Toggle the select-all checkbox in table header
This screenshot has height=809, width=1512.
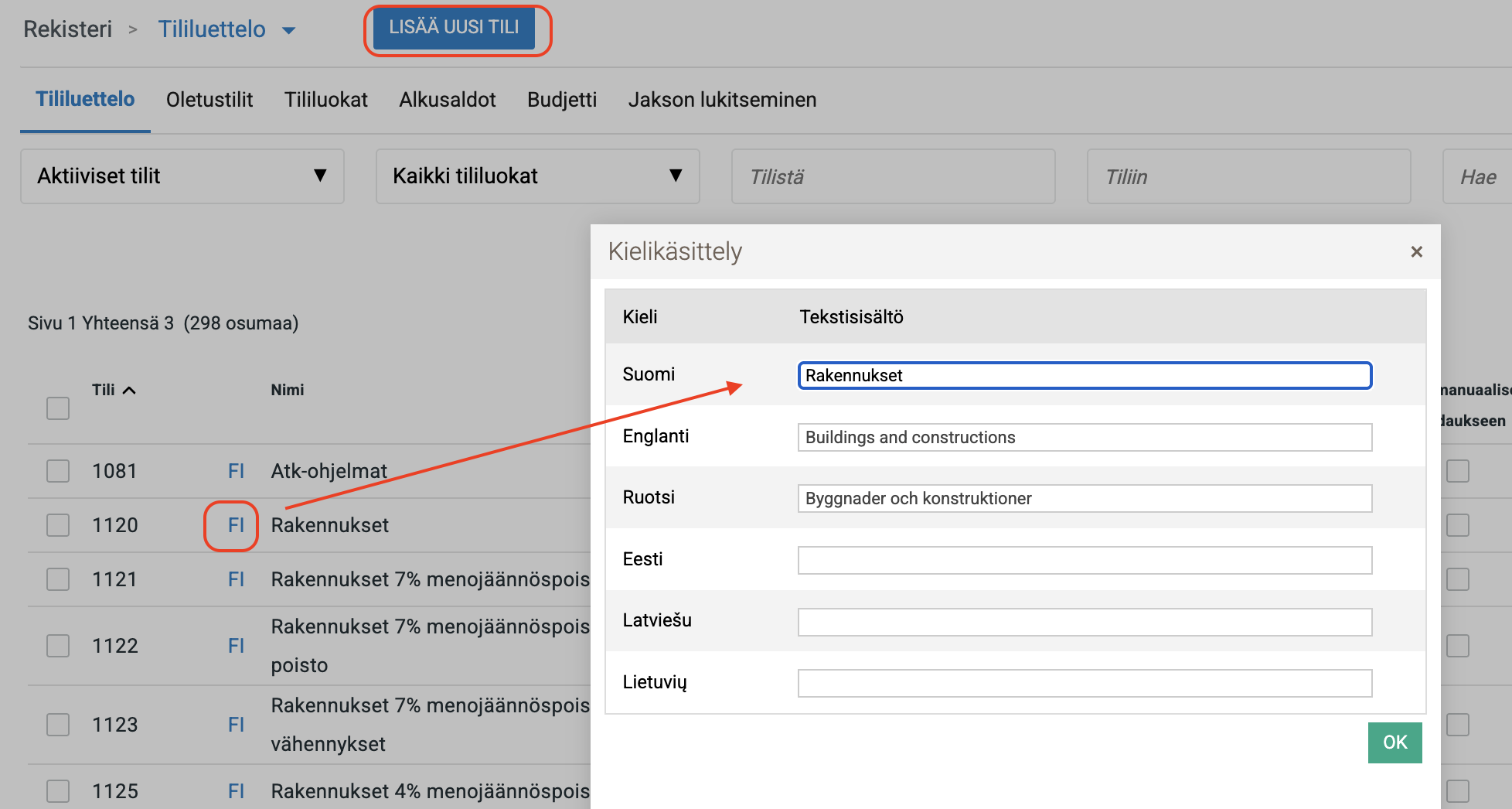tap(58, 408)
